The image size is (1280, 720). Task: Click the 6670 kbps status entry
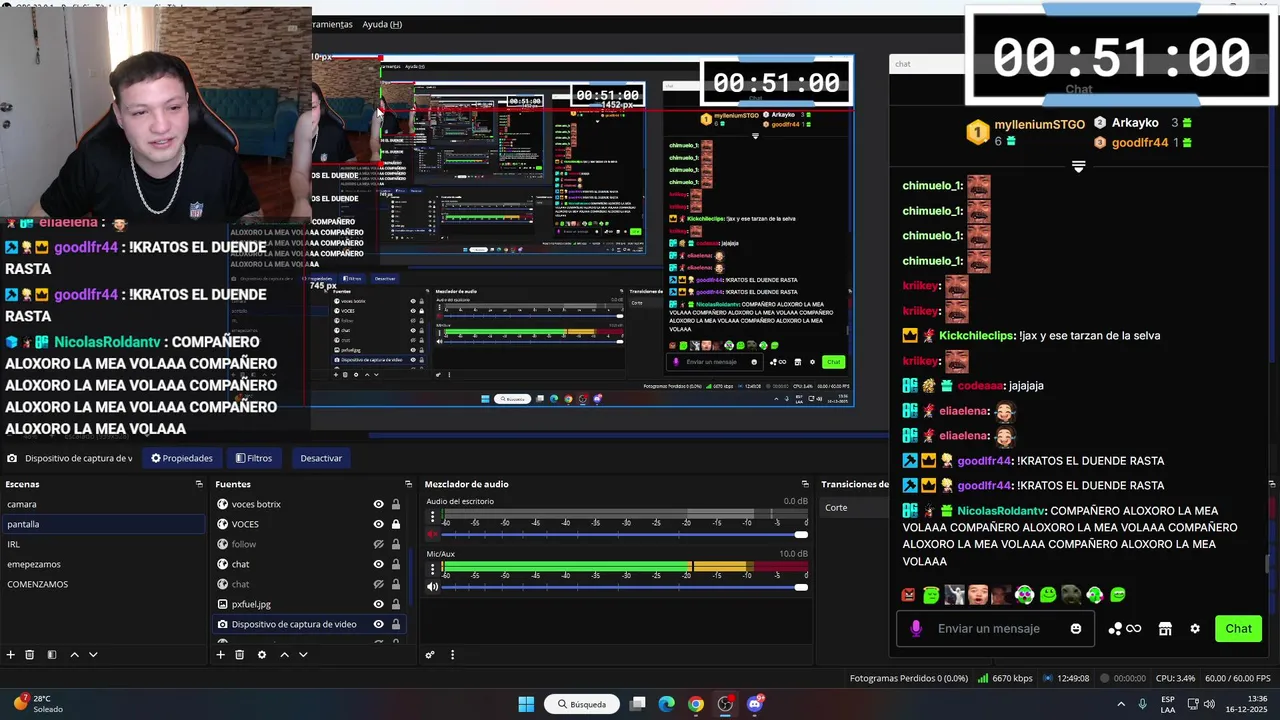pyautogui.click(x=1006, y=678)
